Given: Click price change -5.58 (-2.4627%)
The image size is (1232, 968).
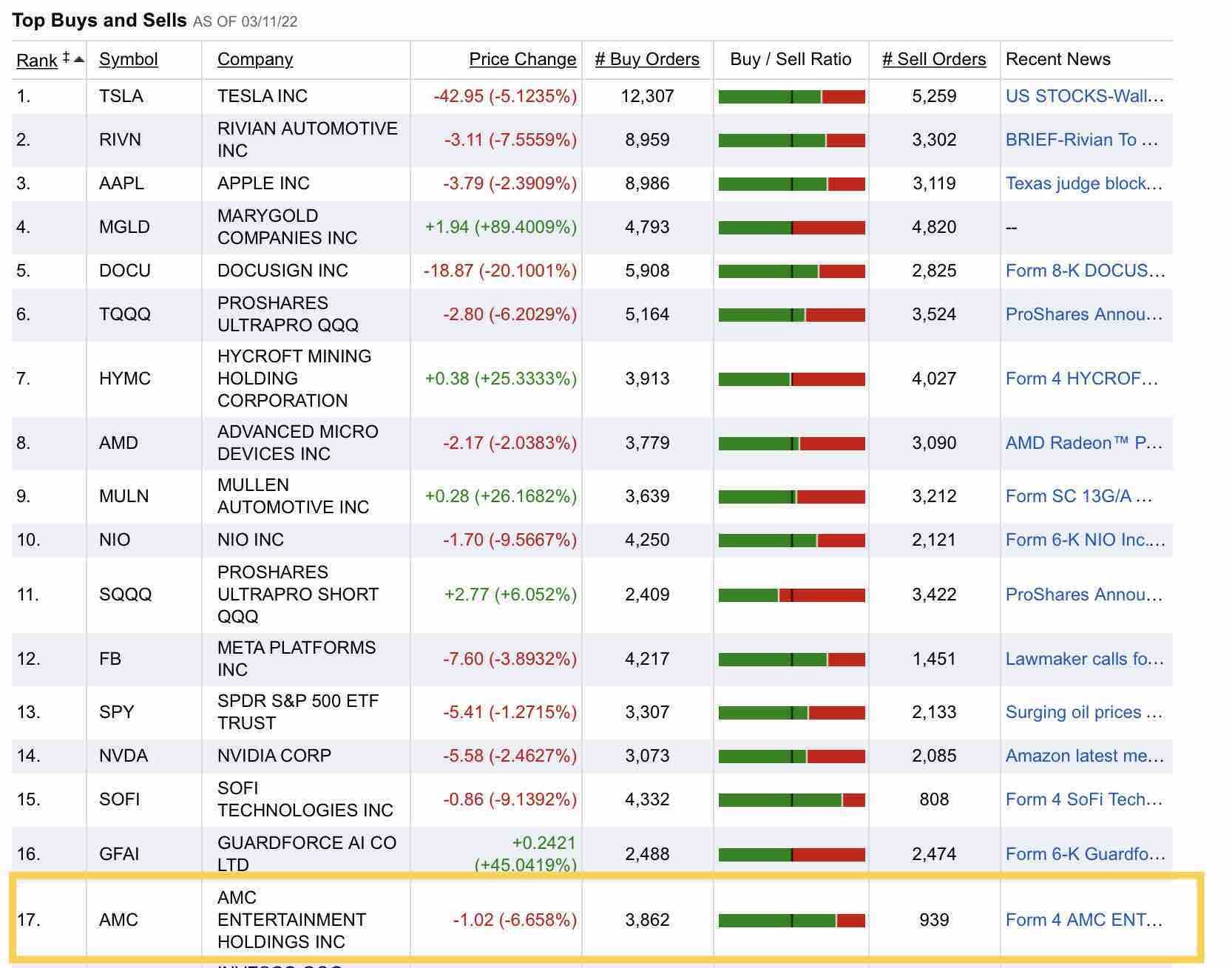Looking at the screenshot, I should 510,756.
